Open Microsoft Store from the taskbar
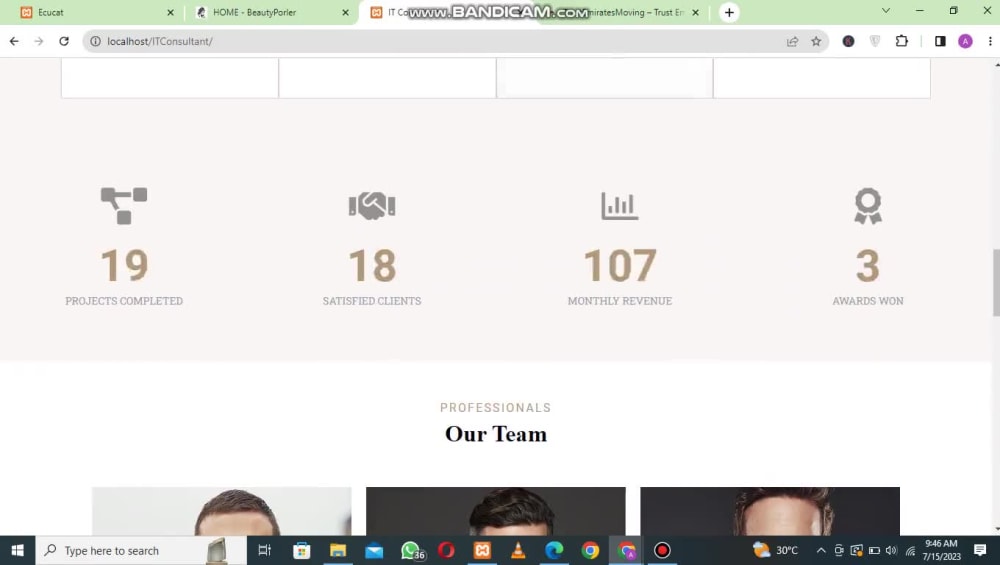The image size is (1000, 565). pyautogui.click(x=301, y=550)
